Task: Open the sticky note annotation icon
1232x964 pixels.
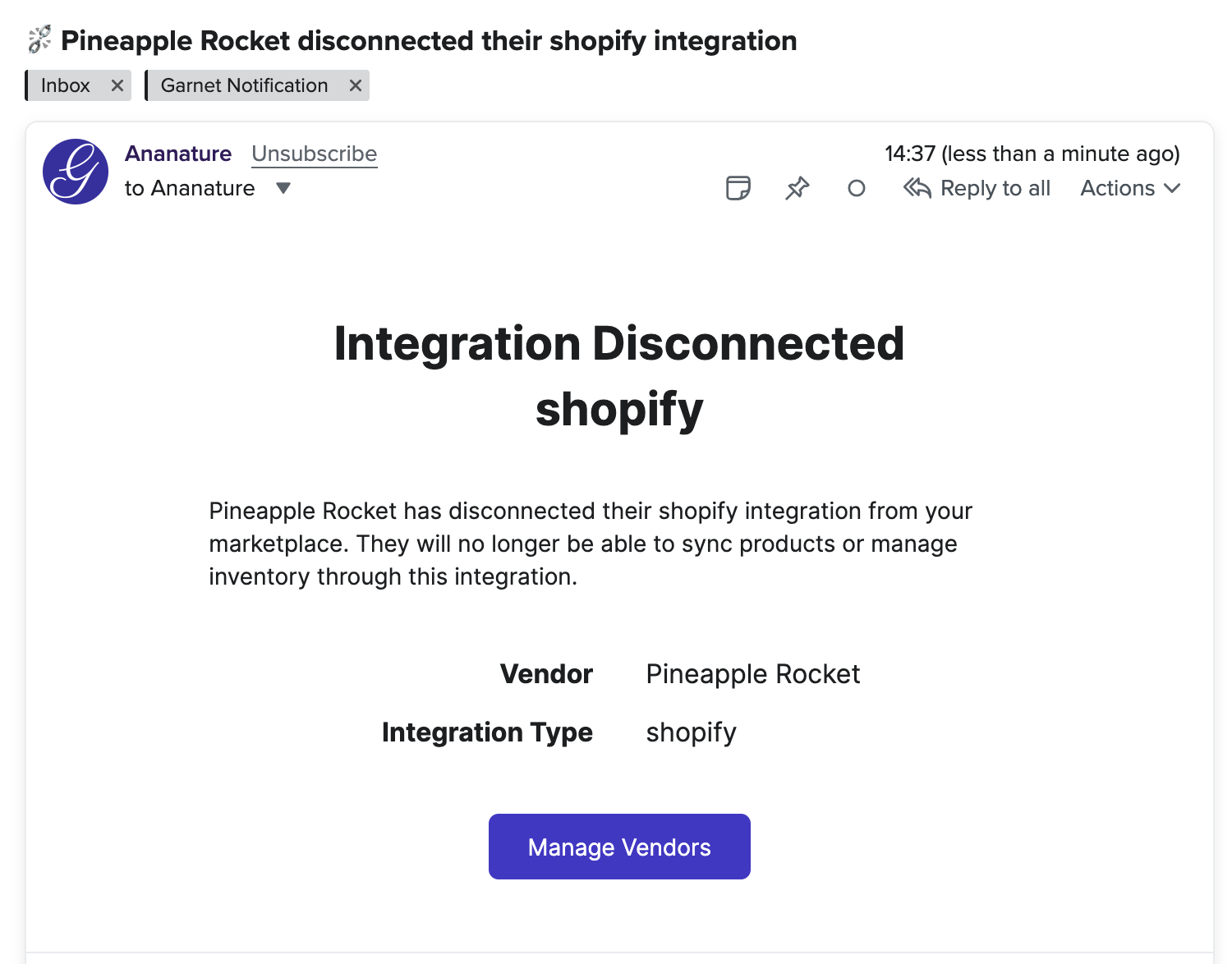Action: (x=737, y=188)
